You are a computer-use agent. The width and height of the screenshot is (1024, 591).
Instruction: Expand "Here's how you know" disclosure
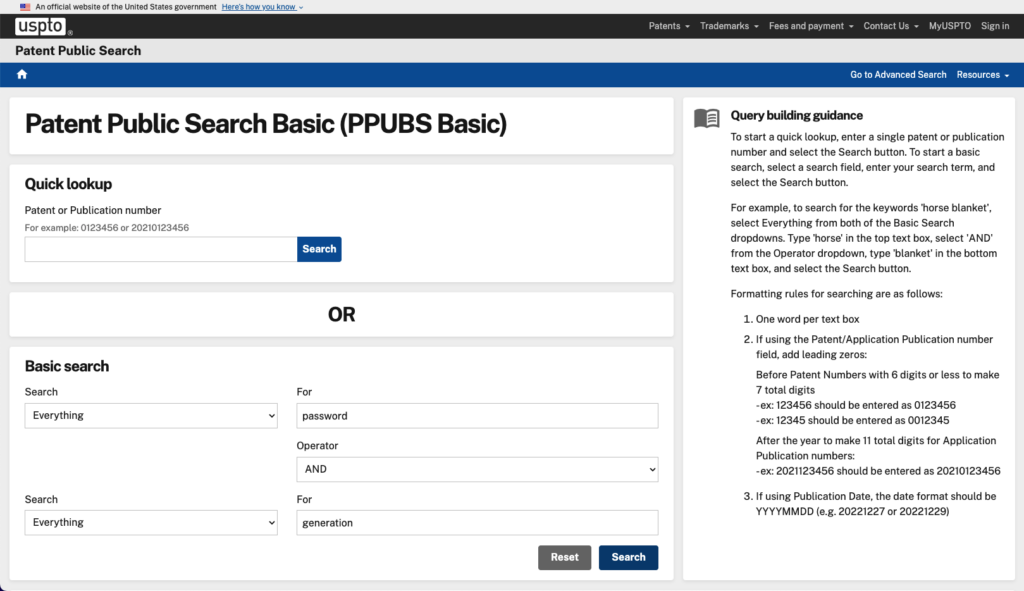[x=262, y=7]
